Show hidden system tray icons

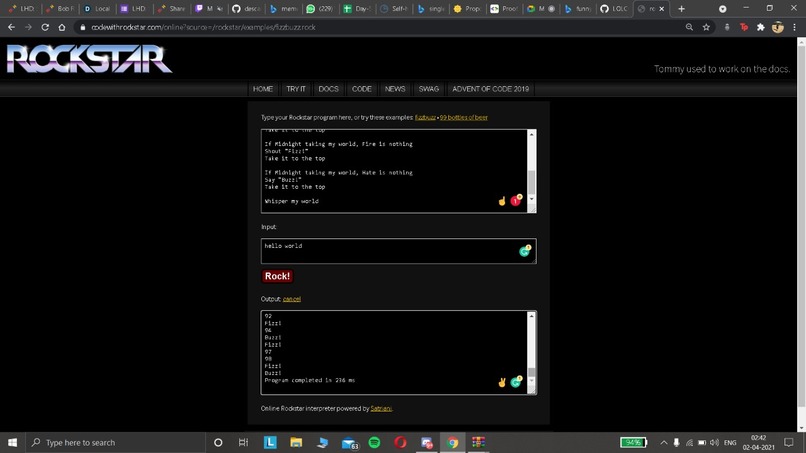coord(664,443)
